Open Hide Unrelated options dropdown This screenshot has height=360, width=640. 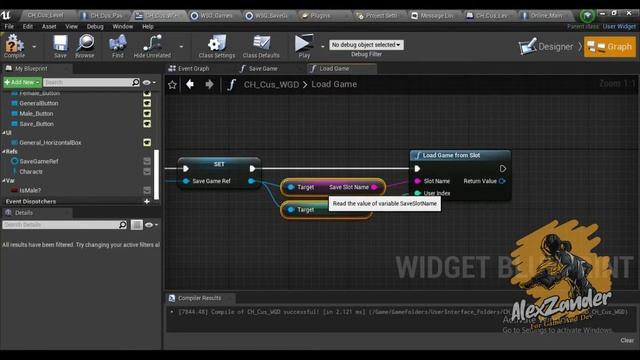(x=181, y=47)
